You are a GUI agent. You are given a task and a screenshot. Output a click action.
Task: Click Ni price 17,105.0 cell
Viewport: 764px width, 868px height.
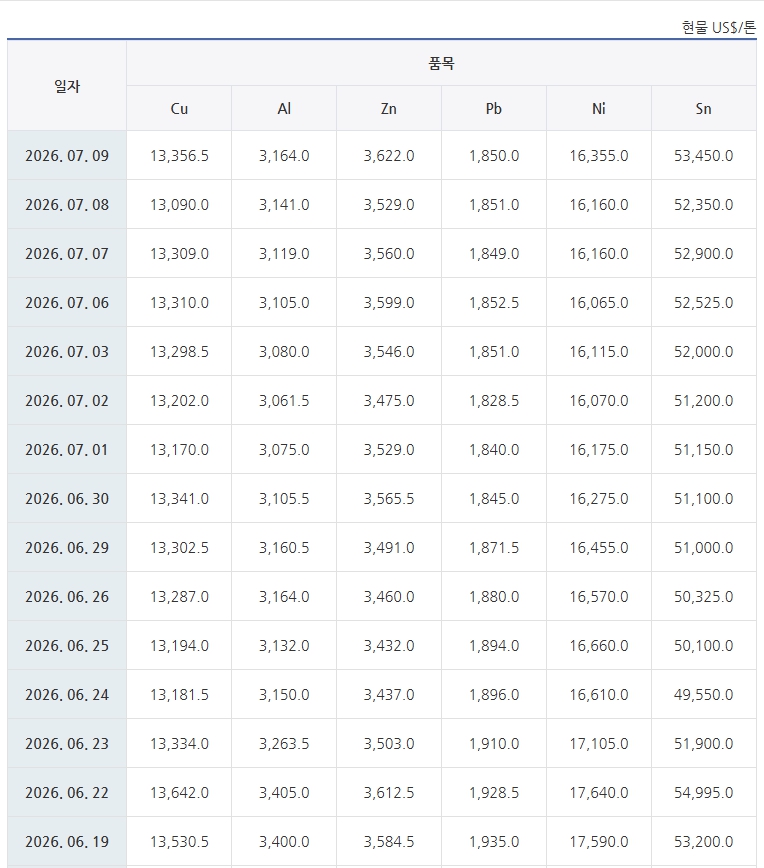598,743
